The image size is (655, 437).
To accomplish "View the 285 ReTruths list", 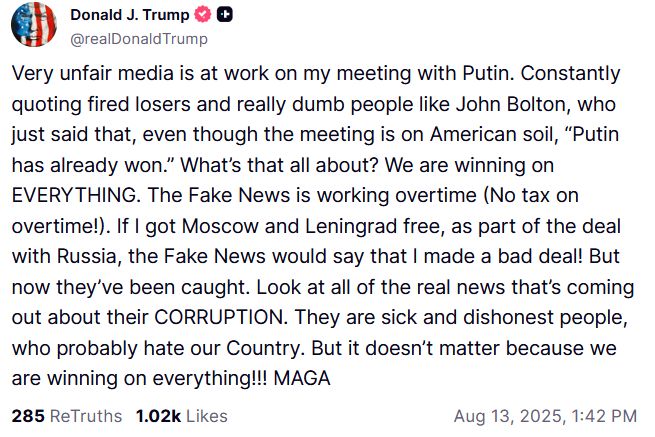I will [66, 415].
